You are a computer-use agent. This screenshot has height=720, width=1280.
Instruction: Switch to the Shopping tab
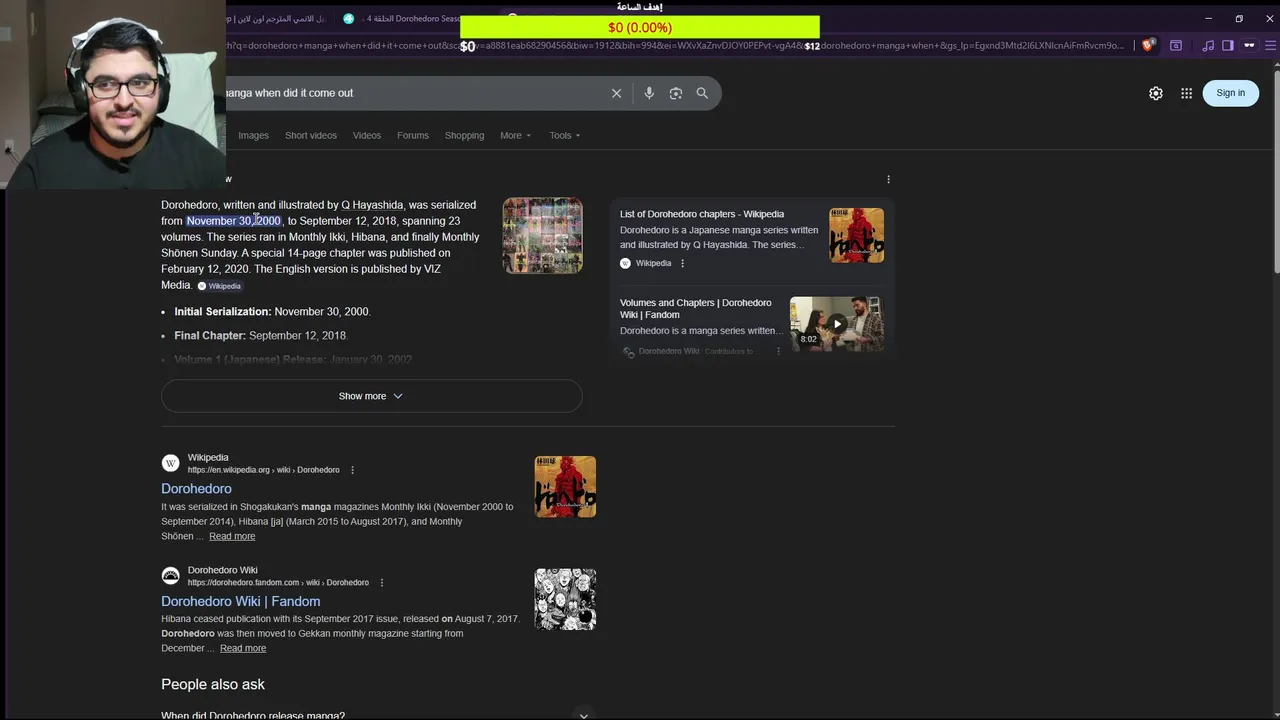464,135
